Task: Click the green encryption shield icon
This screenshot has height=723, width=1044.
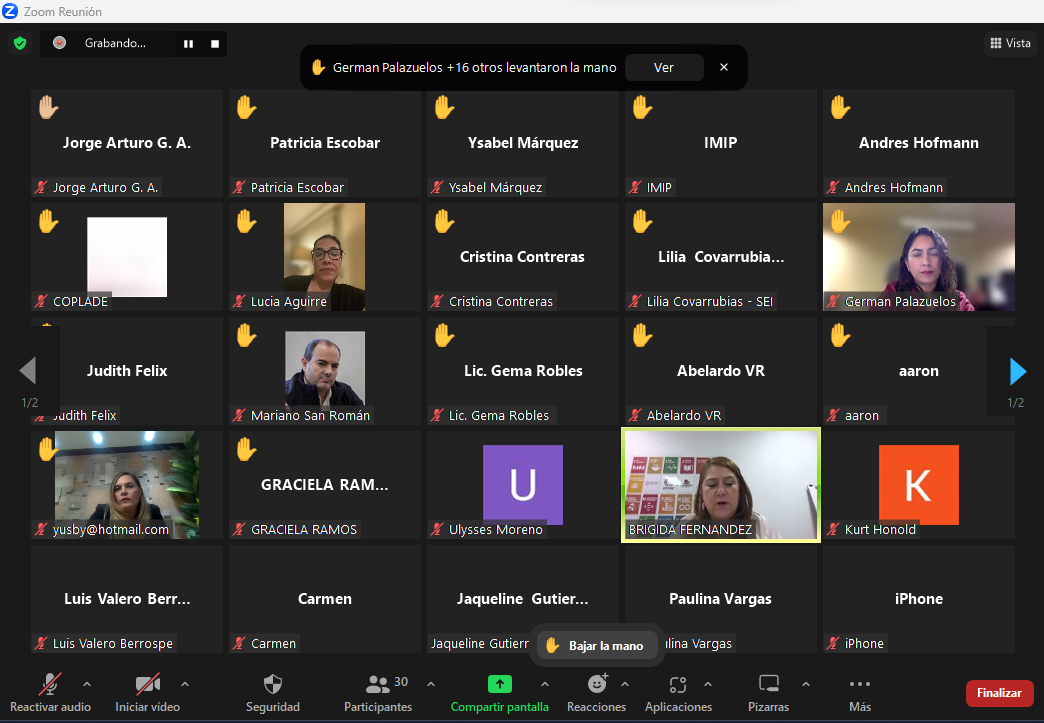Action: click(x=20, y=43)
